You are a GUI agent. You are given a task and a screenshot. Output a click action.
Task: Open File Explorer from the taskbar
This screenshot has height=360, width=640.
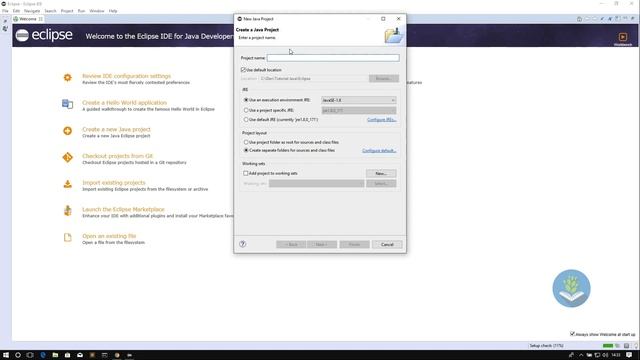tap(55, 355)
